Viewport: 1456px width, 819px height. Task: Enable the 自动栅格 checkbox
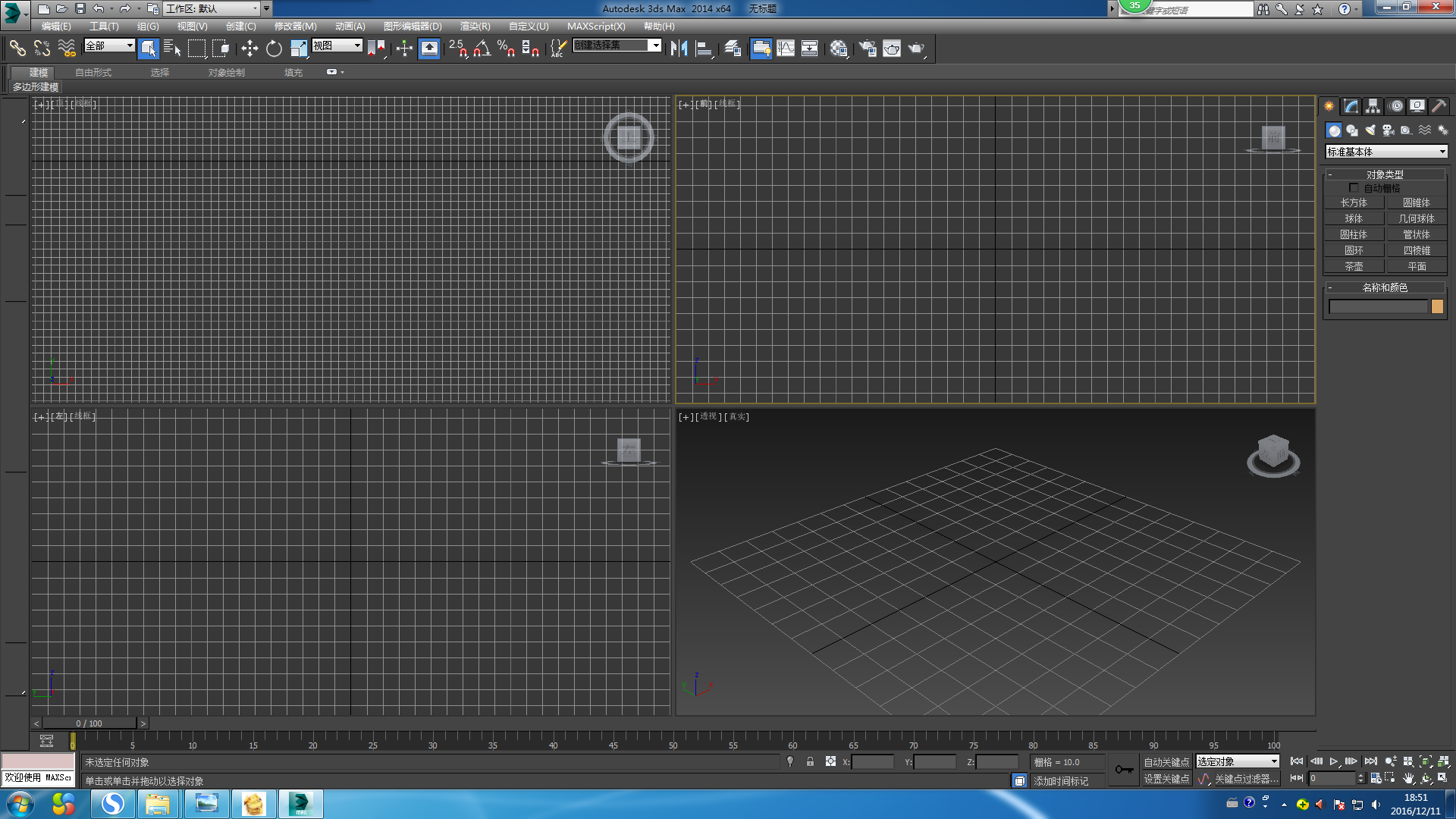pyautogui.click(x=1354, y=188)
